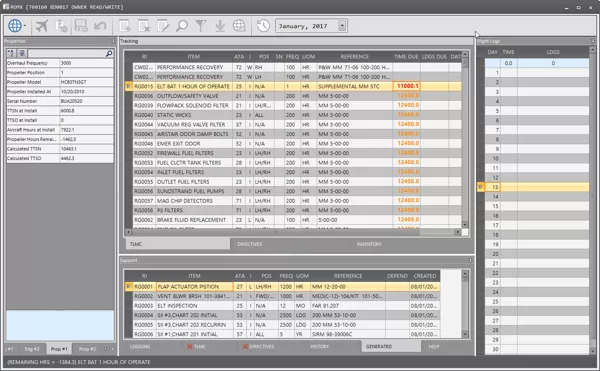
Task: Select the BRAKE FLUID REPLACEMENT row
Action: coord(293,220)
